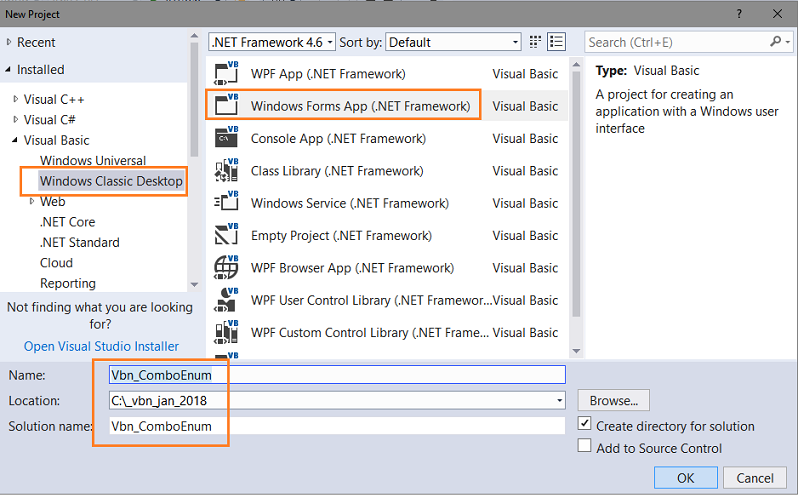Screen dimensions: 798x498
Task: Select 'Empty Project (.NET Framework)' row text
Action: [x=341, y=236]
